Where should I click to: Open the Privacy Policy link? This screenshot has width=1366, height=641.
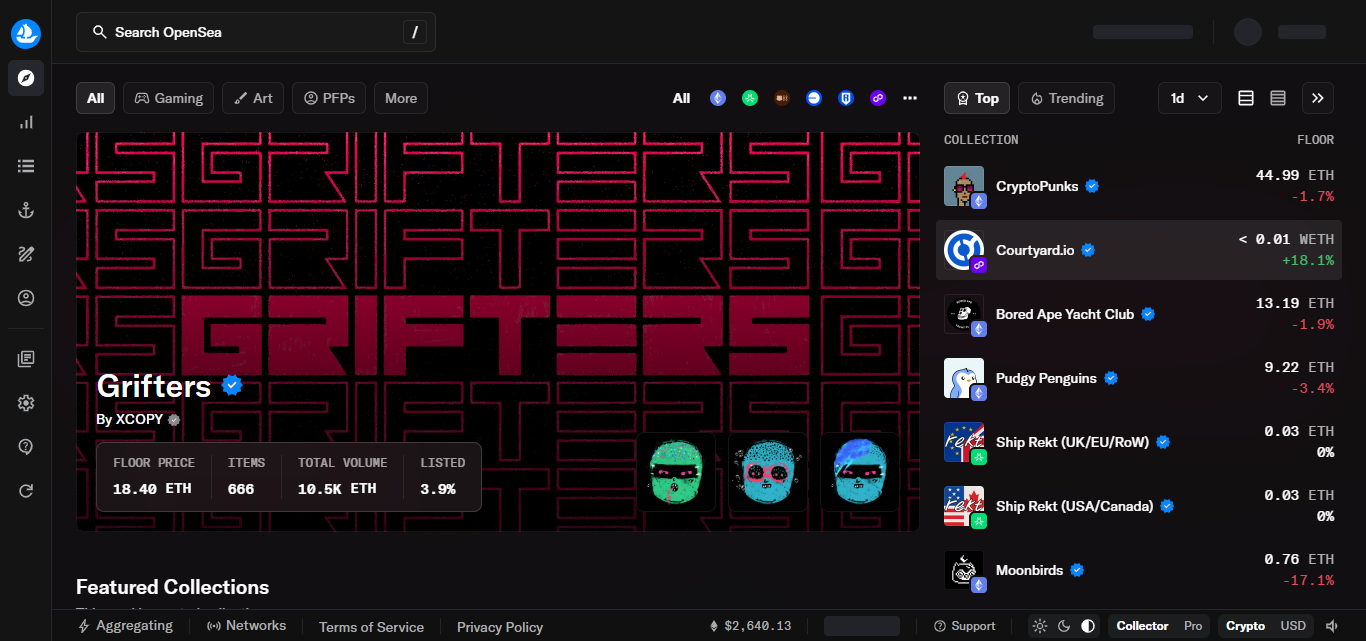pyautogui.click(x=500, y=627)
